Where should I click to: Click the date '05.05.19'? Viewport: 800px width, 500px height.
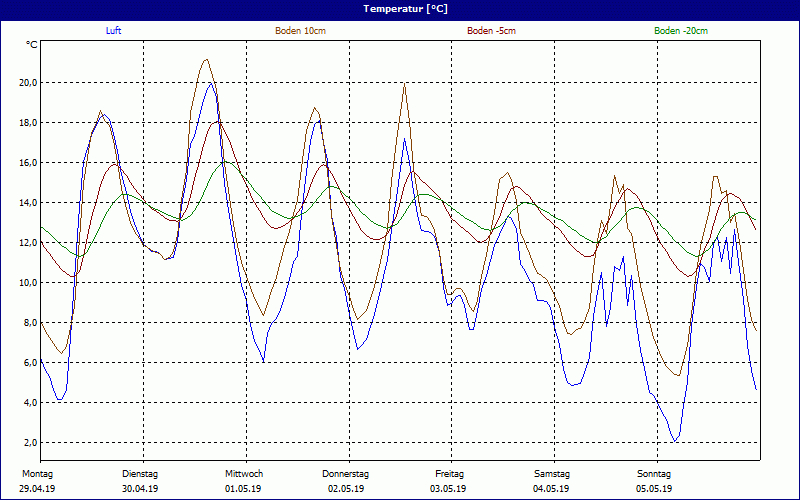tap(654, 489)
